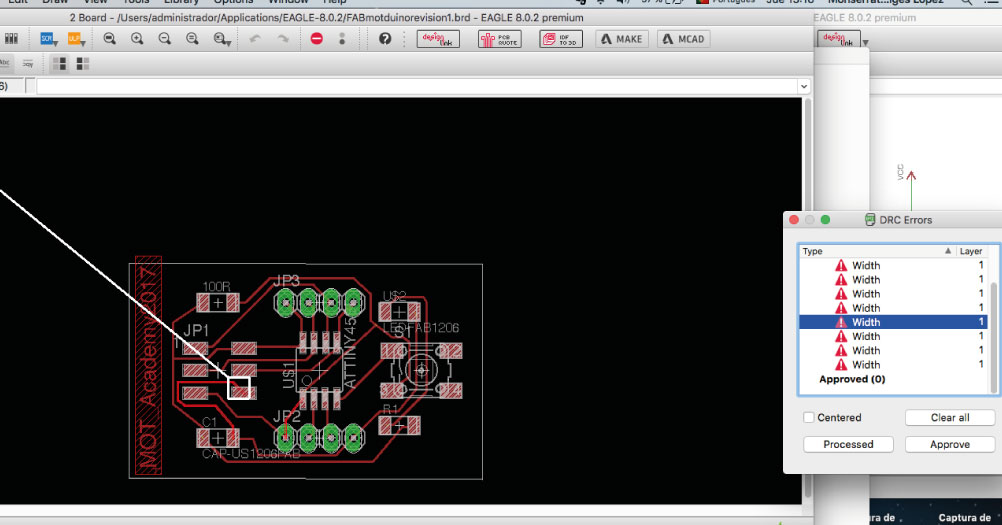1002x525 pixels.
Task: Click the MOT Academy2017 text label
Action: click(x=148, y=365)
